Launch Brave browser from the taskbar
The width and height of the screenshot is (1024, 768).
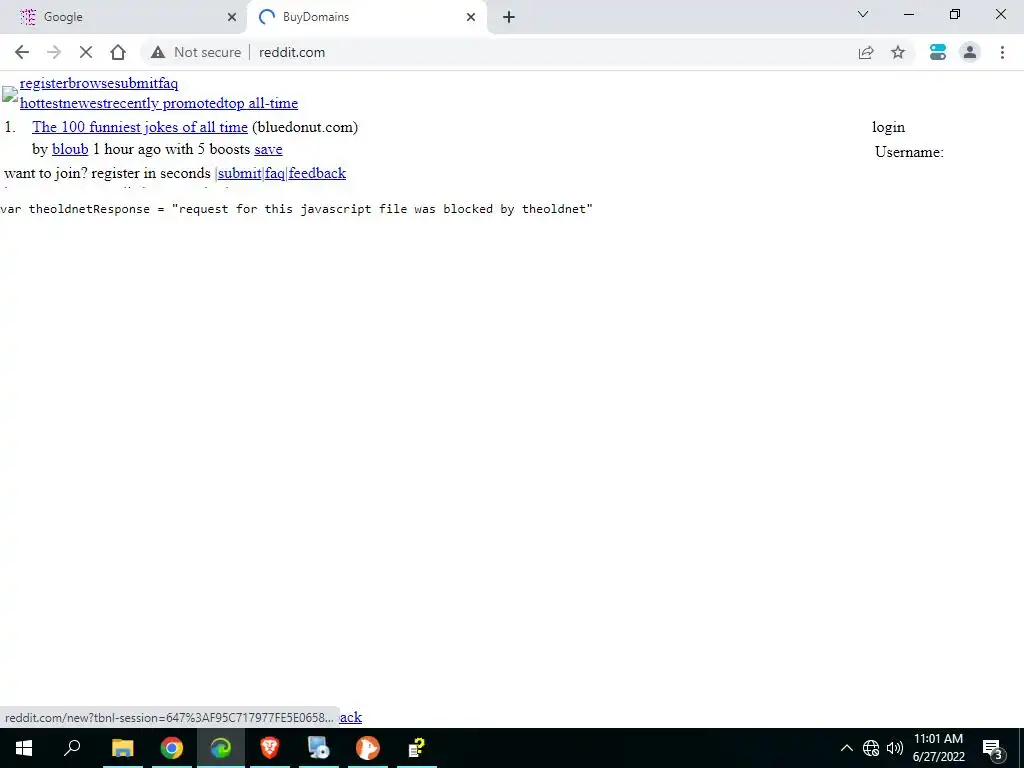(x=270, y=748)
